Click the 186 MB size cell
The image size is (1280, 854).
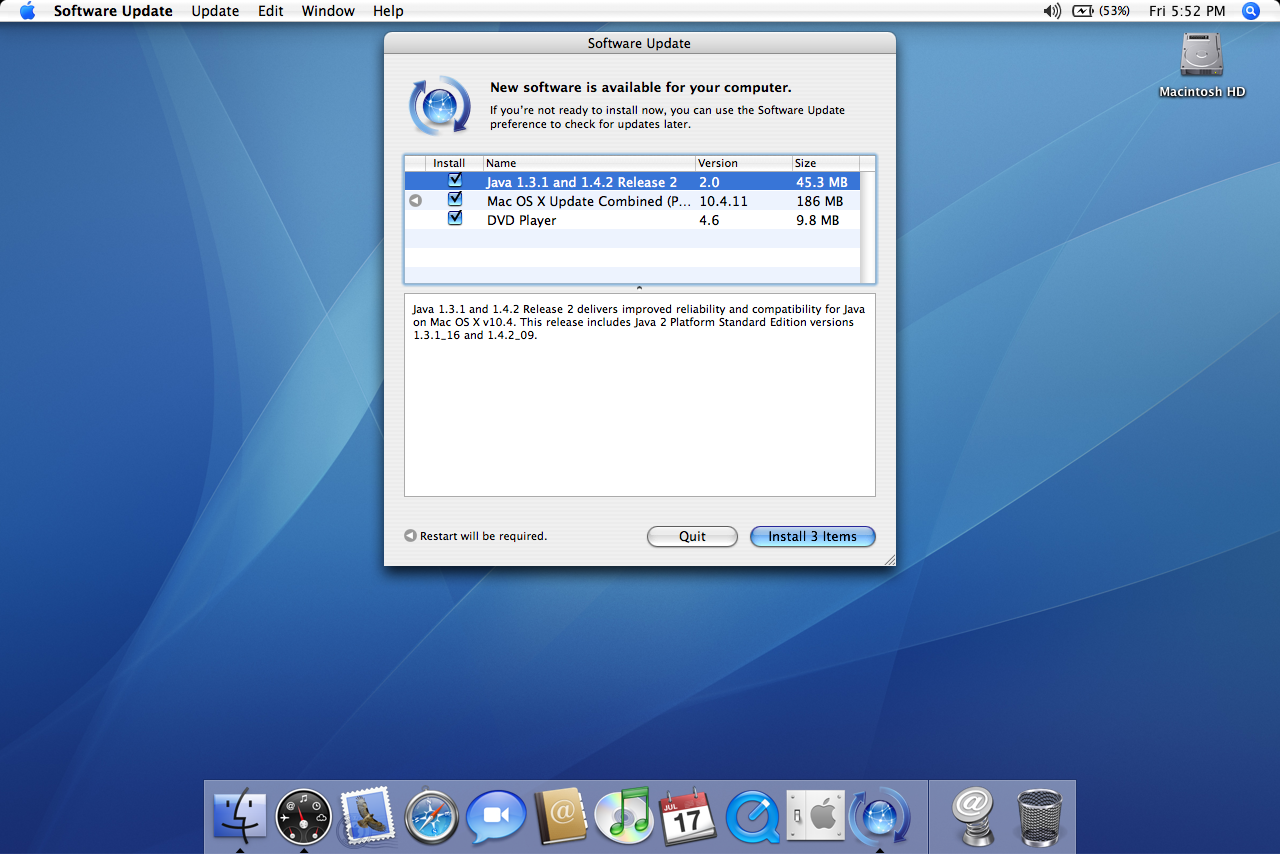pyautogui.click(x=819, y=201)
